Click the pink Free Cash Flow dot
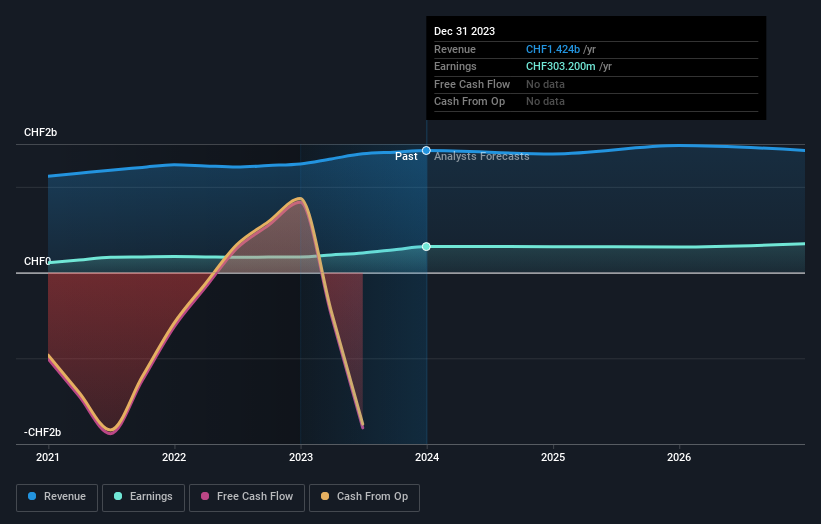821x524 pixels. pos(205,496)
